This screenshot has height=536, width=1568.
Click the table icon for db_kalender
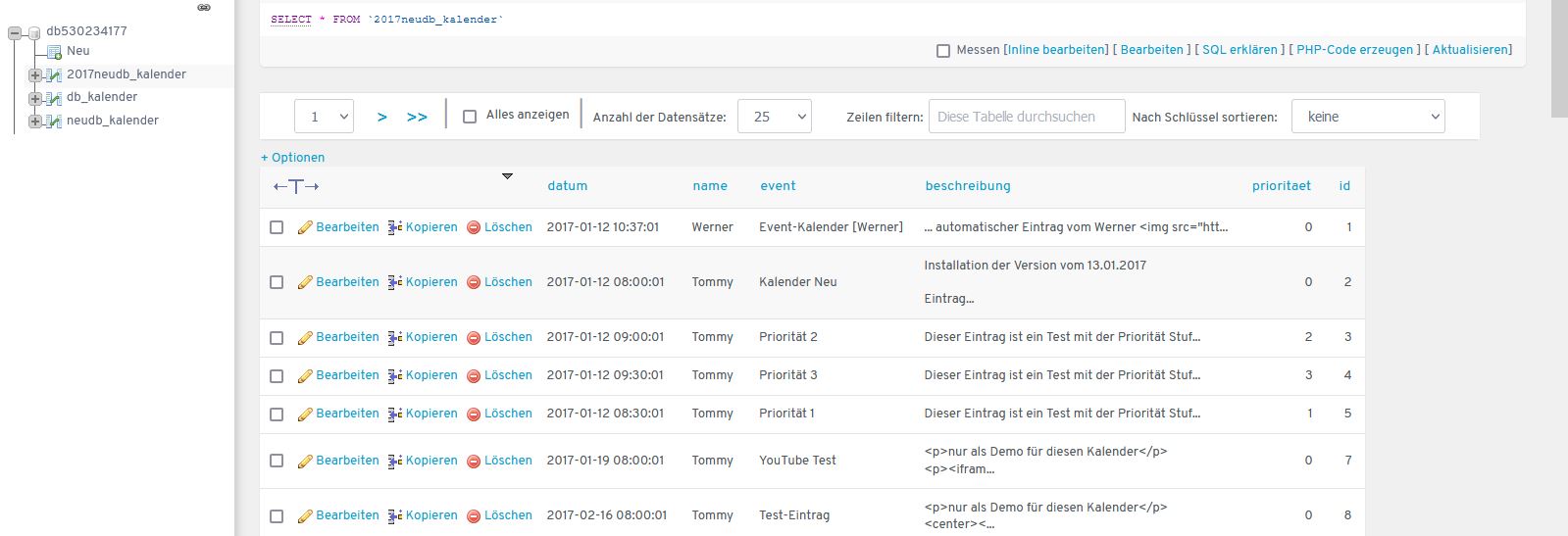pos(55,98)
